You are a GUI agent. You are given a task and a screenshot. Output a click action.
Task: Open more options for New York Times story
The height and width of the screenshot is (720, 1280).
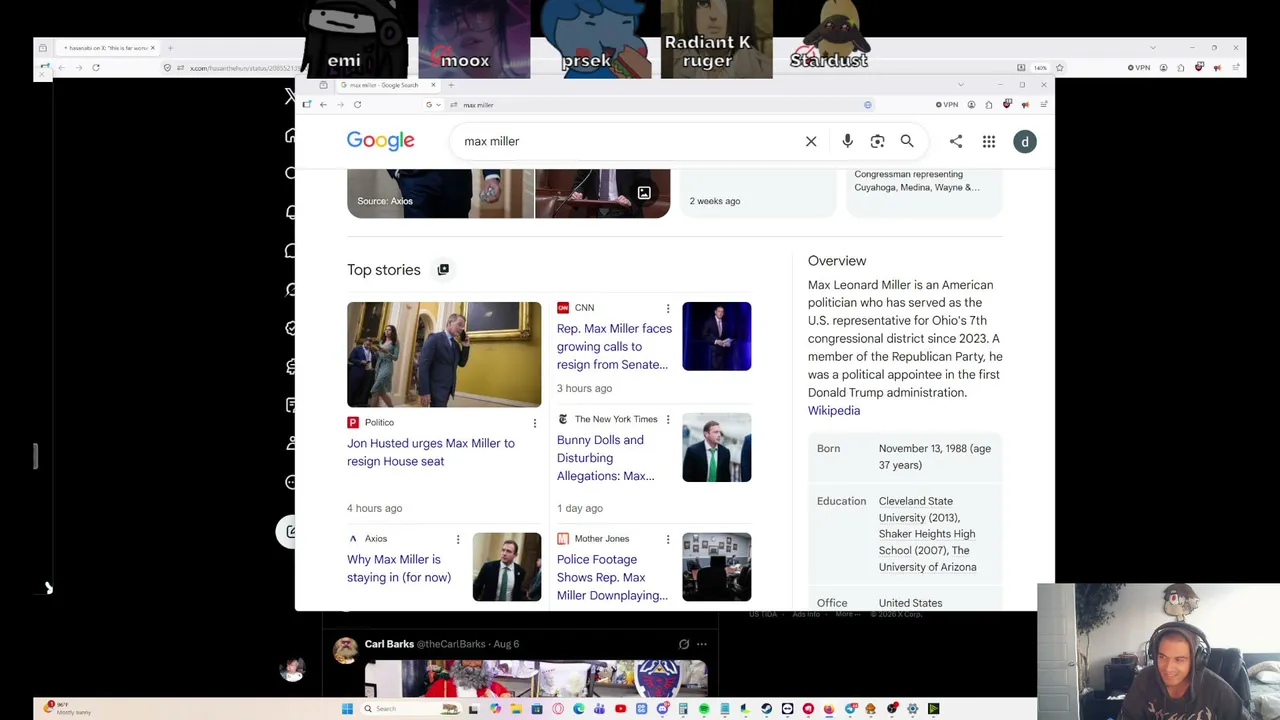[x=668, y=420]
